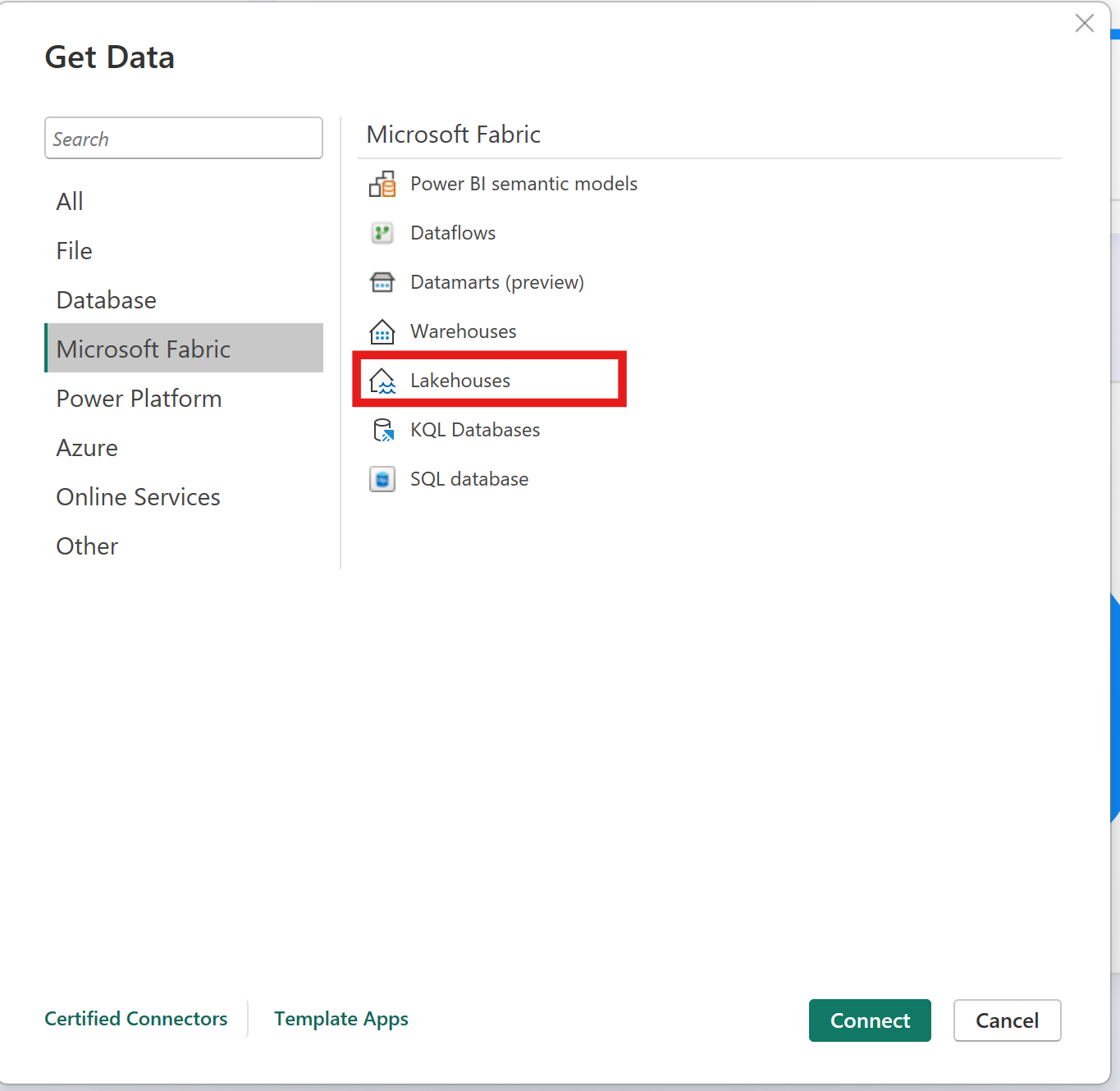Select the Azure category
This screenshot has height=1091, width=1120.
184,447
